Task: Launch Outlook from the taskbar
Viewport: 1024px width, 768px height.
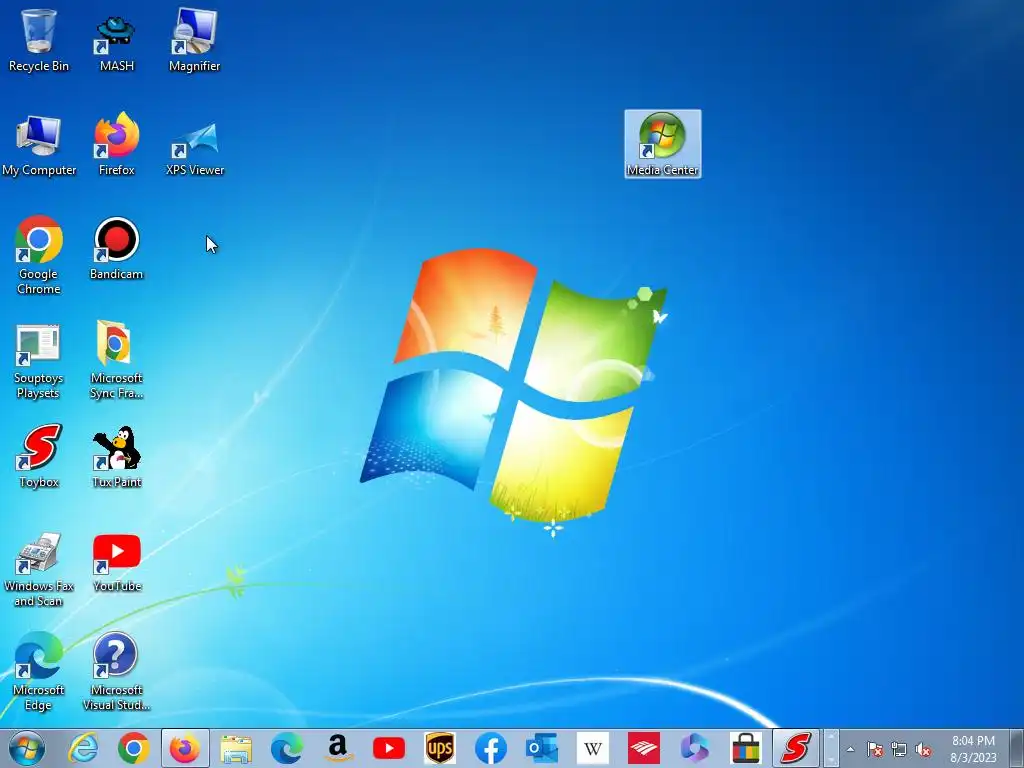Action: pos(541,748)
